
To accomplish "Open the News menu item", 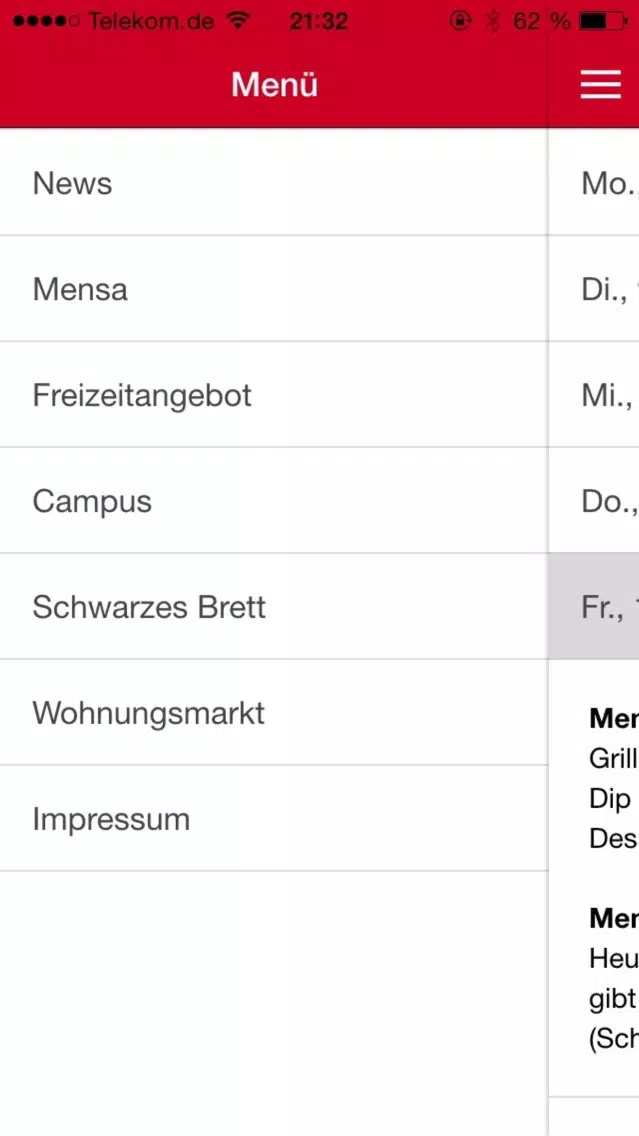I will point(274,183).
